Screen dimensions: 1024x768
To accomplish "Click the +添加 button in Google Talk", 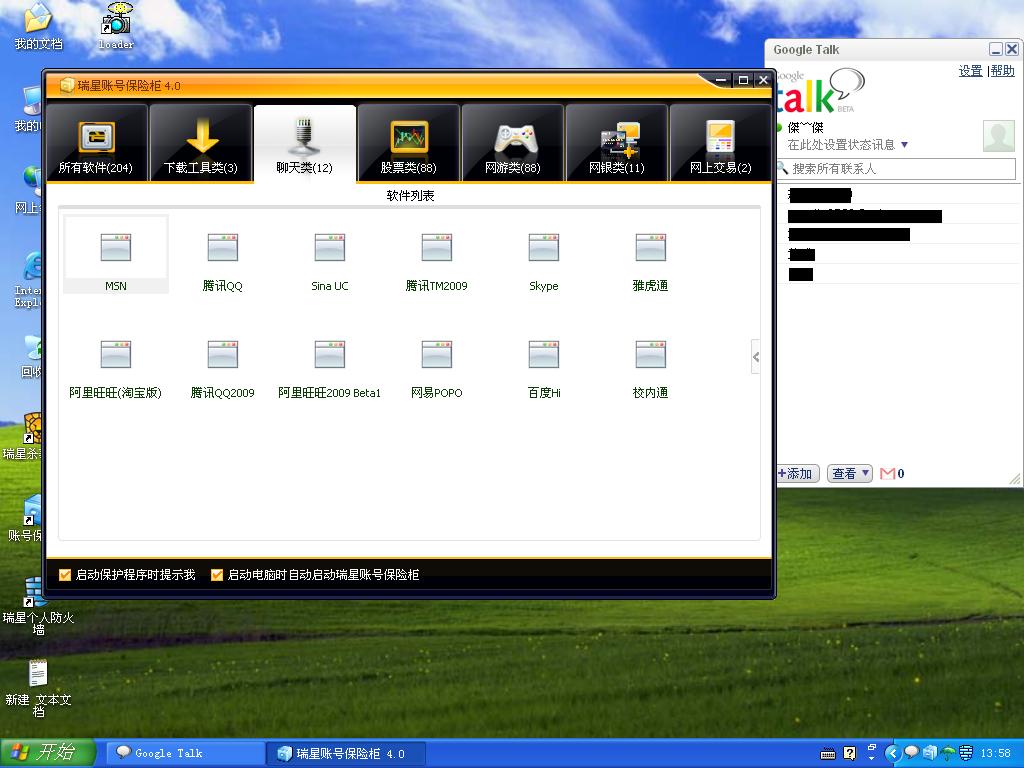I will (795, 473).
